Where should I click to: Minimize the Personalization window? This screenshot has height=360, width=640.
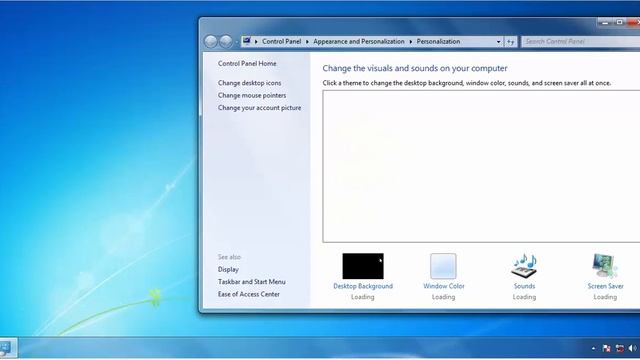(605, 22)
